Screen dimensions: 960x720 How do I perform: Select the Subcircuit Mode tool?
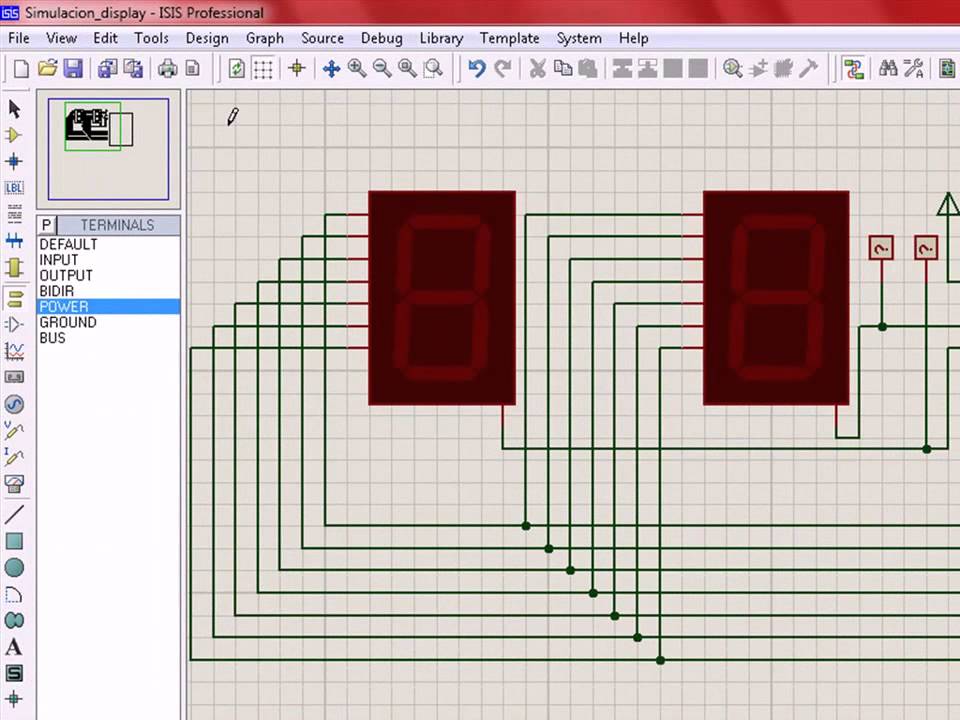click(x=14, y=268)
